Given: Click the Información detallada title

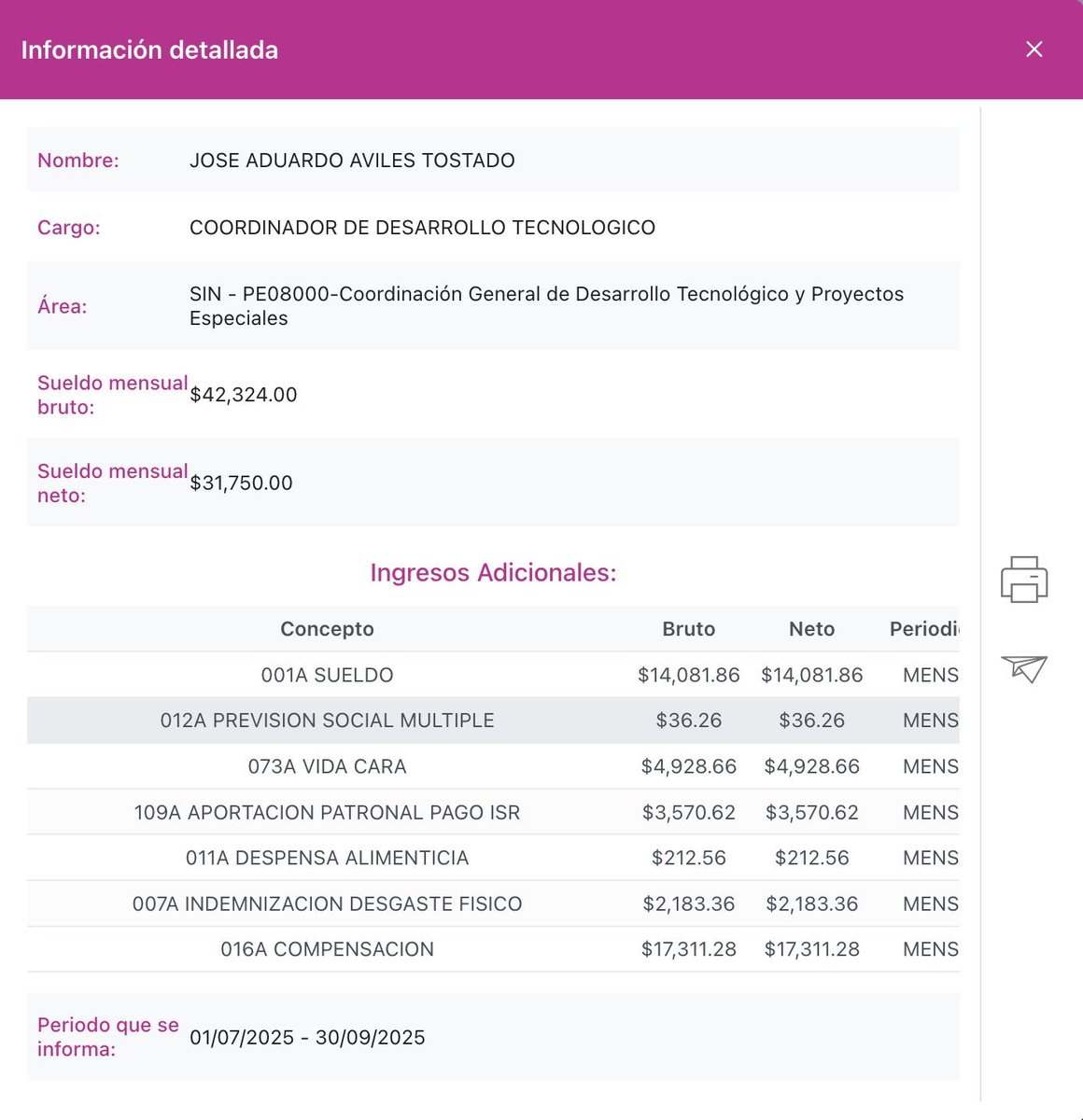Looking at the screenshot, I should coord(149,49).
